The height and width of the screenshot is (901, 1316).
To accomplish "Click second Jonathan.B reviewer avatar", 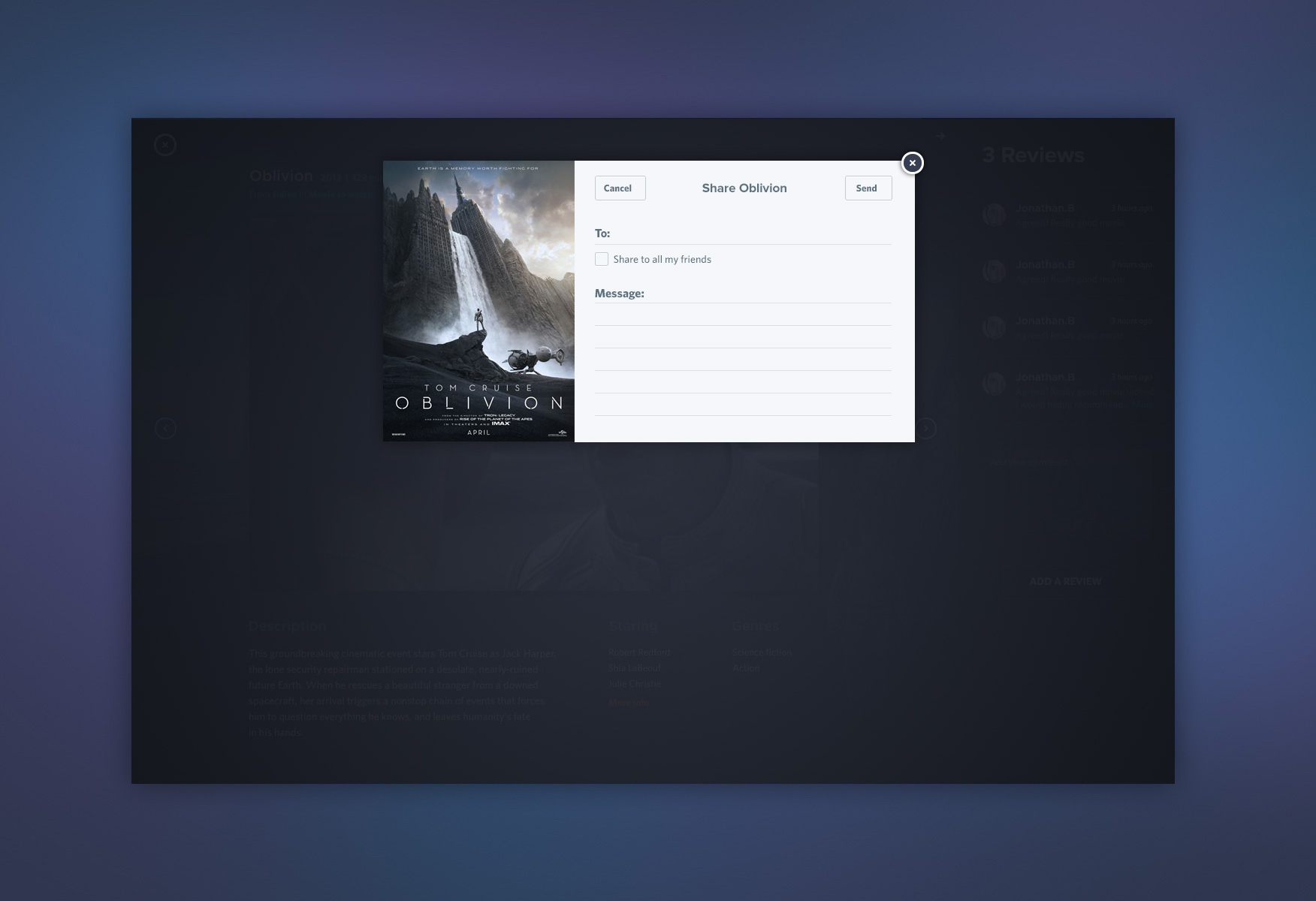I will (994, 271).
